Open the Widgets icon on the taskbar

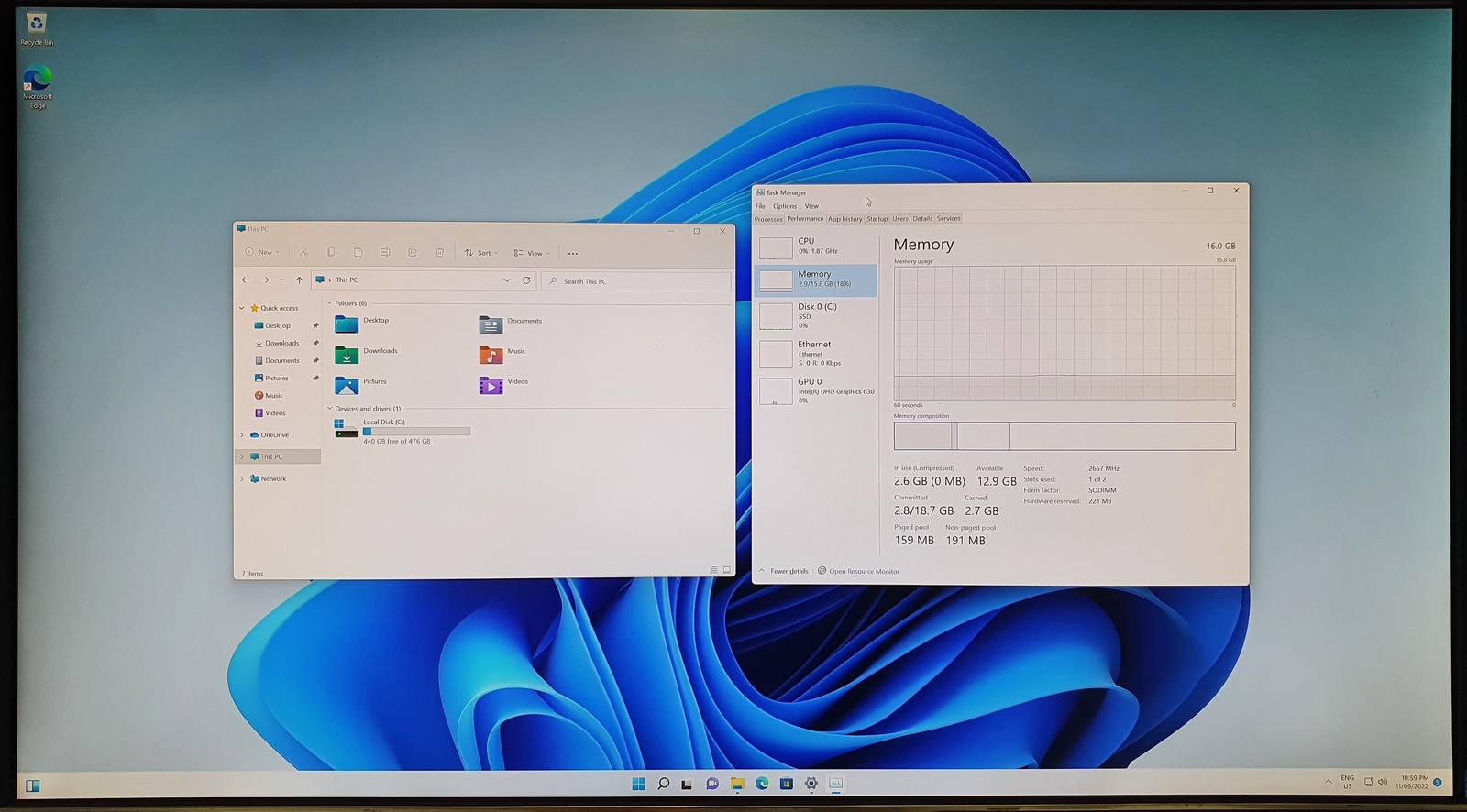pos(32,785)
